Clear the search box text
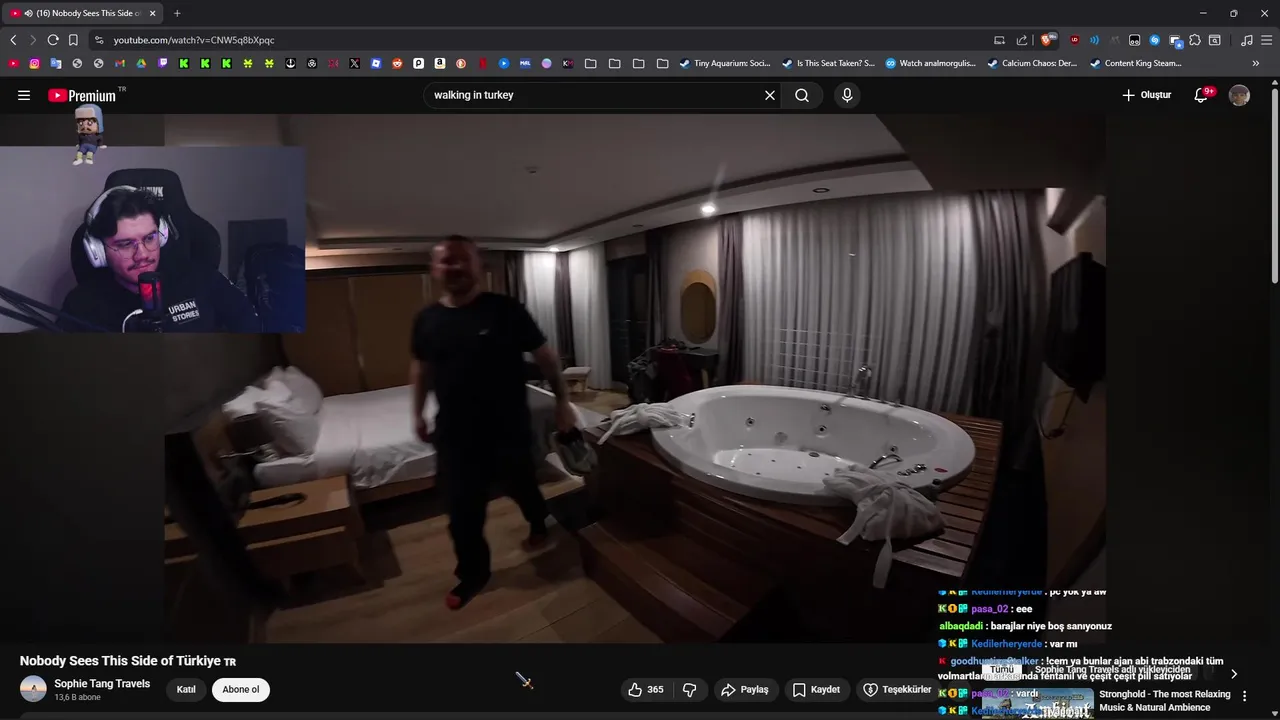The image size is (1280, 720). coord(770,95)
